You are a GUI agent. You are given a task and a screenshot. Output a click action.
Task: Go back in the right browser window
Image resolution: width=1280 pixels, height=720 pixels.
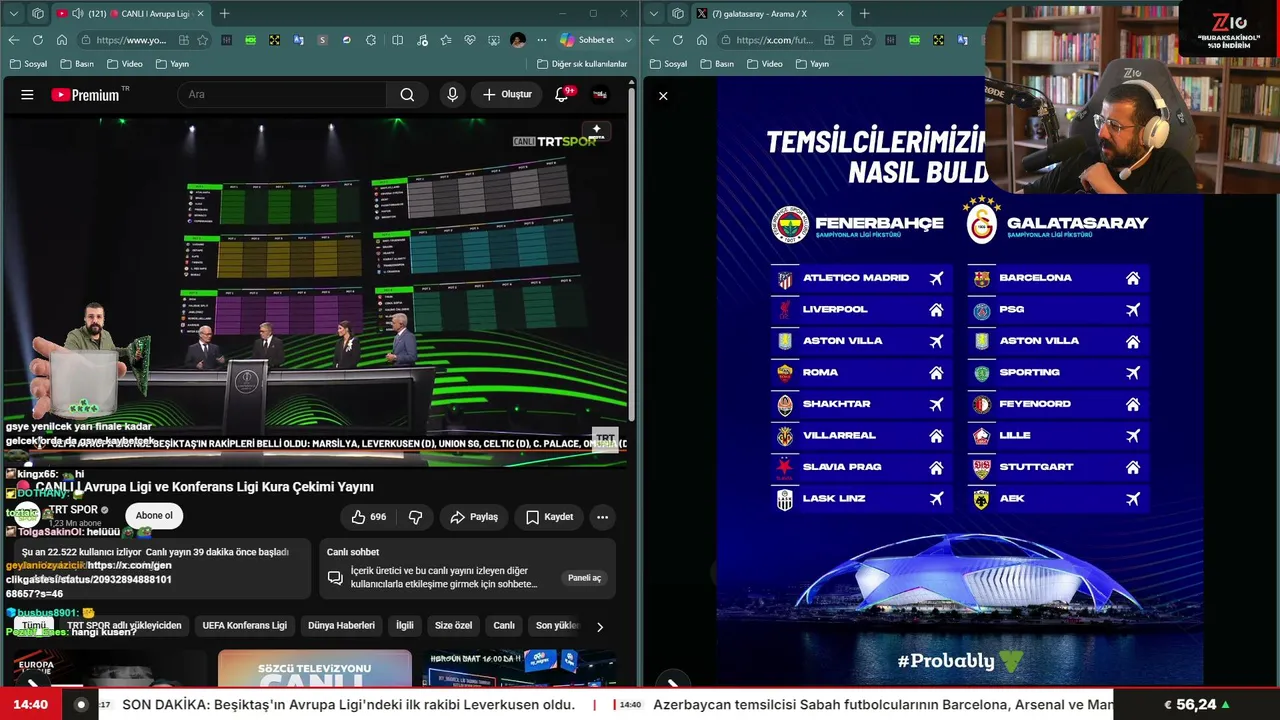[x=654, y=40]
